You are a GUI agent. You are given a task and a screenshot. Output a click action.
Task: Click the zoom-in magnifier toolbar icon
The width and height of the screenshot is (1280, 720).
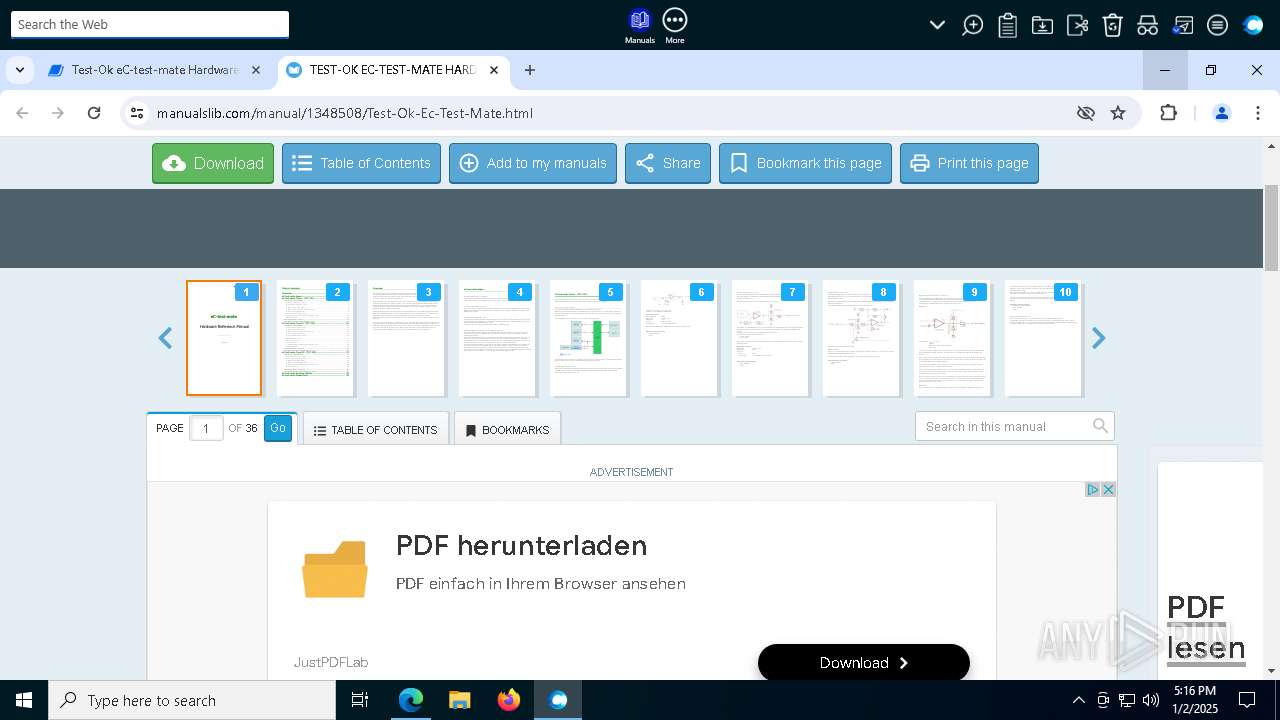972,25
